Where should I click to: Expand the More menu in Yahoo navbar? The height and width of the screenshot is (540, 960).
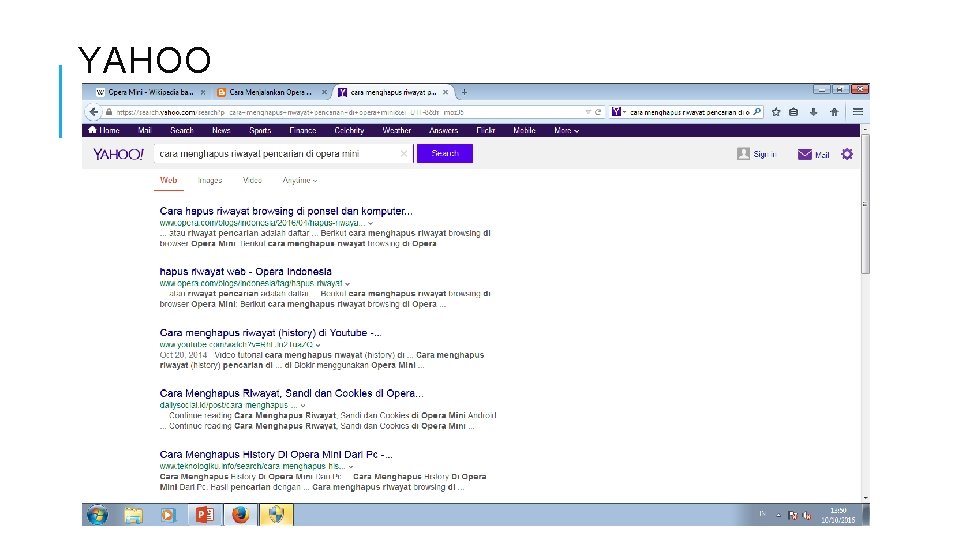(x=566, y=130)
